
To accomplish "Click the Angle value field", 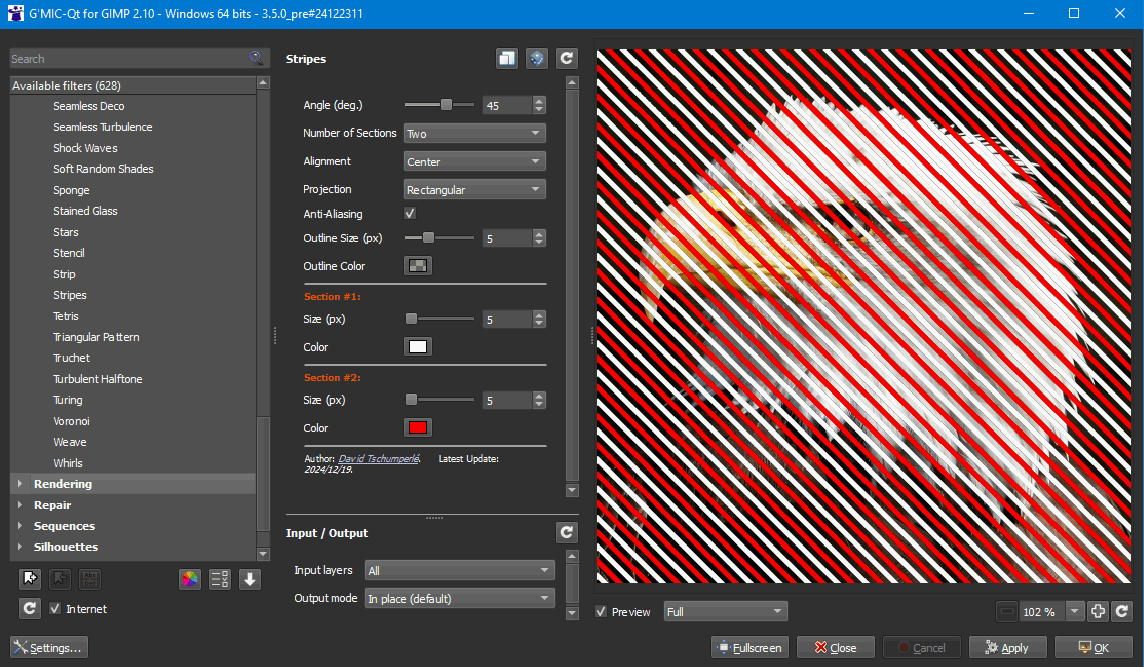I will [x=508, y=106].
